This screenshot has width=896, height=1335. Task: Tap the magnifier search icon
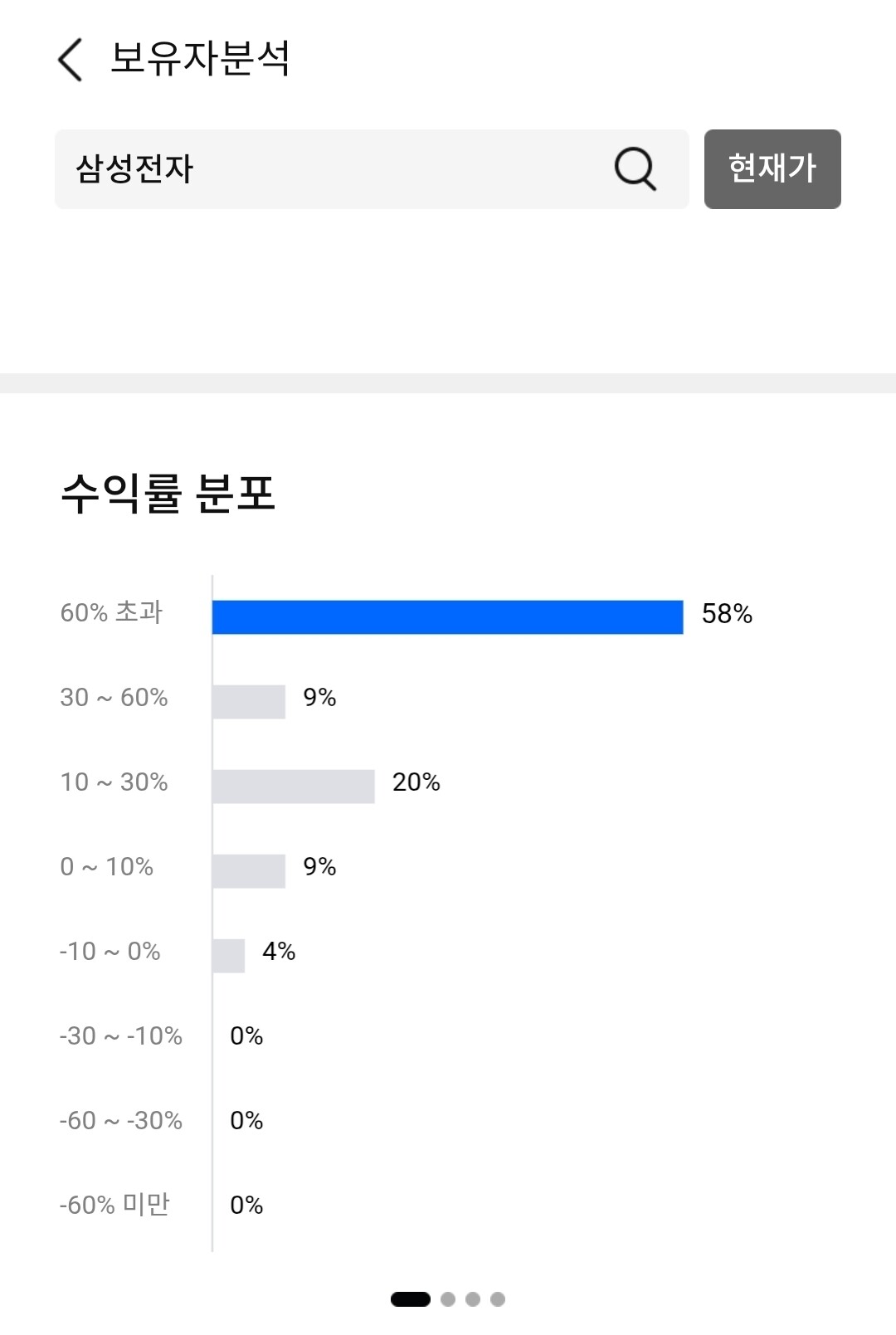coord(635,169)
